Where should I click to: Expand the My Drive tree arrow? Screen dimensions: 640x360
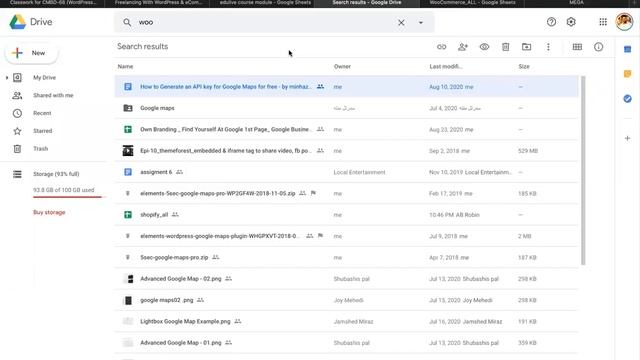click(x=7, y=78)
